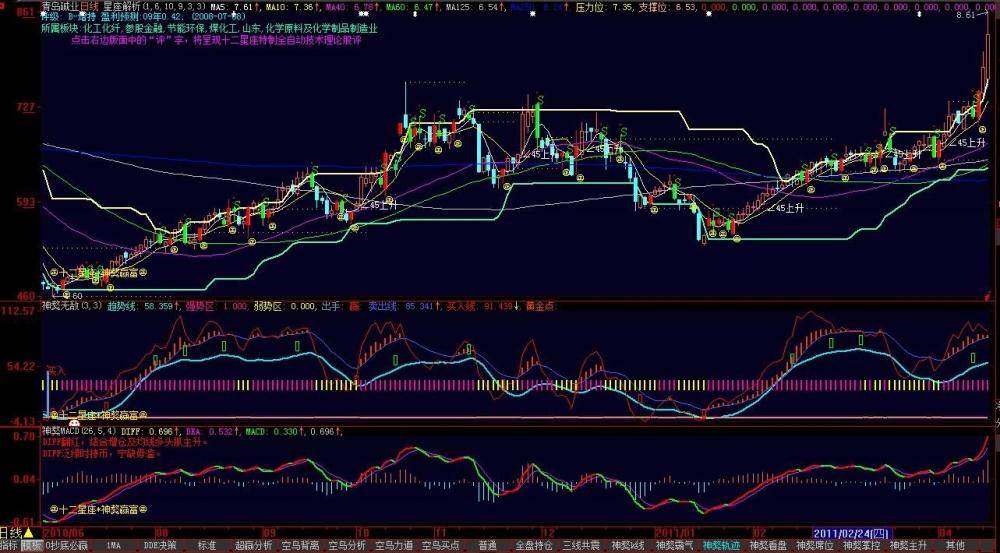Click the smiley marker beside the 60 low label
The width and height of the screenshot is (1000, 553).
(x=66, y=295)
